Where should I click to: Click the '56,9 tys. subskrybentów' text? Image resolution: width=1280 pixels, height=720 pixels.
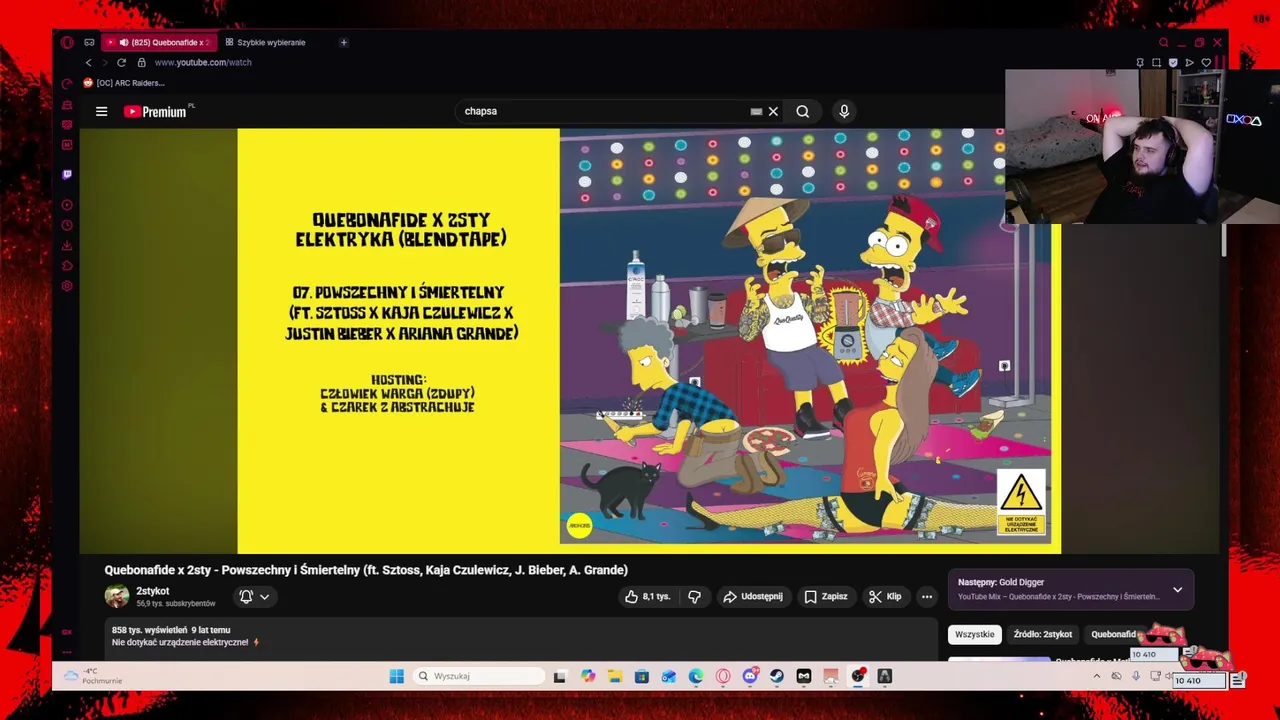pos(176,603)
